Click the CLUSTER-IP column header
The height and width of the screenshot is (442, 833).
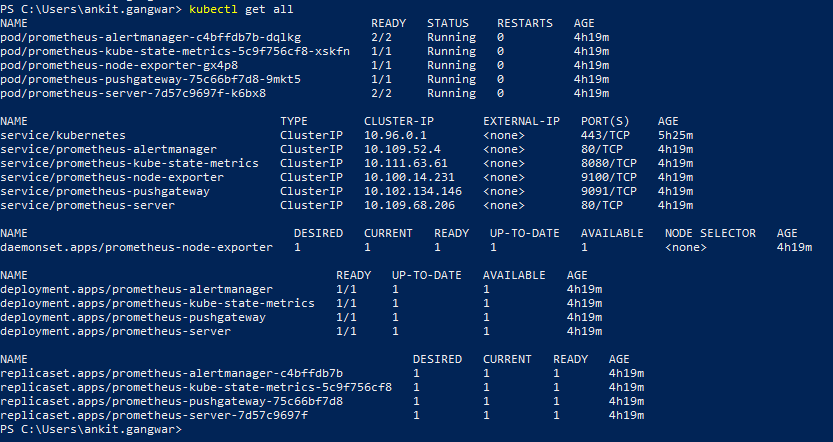coord(399,121)
